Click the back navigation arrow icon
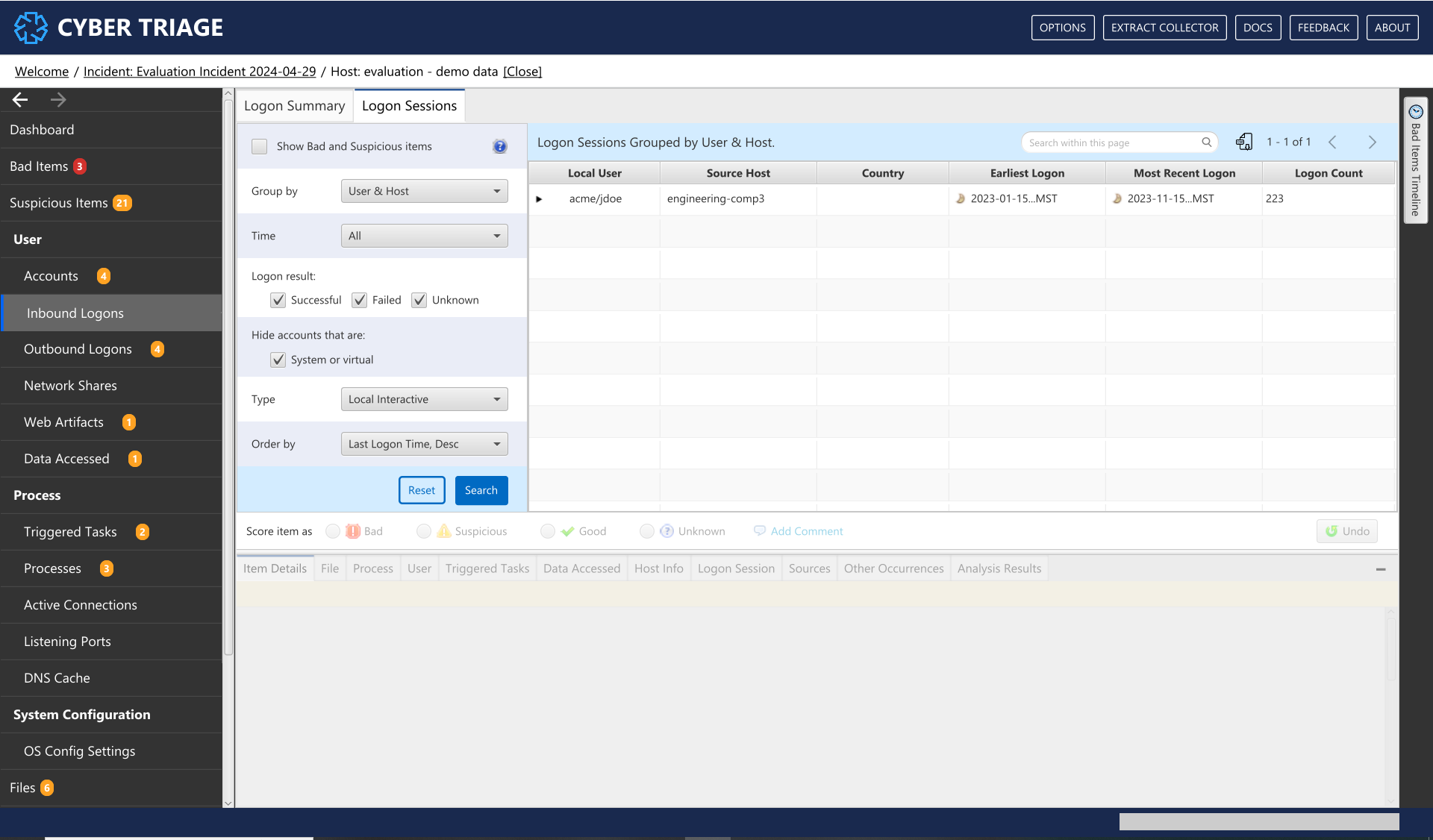The height and width of the screenshot is (840, 1433). [22, 99]
